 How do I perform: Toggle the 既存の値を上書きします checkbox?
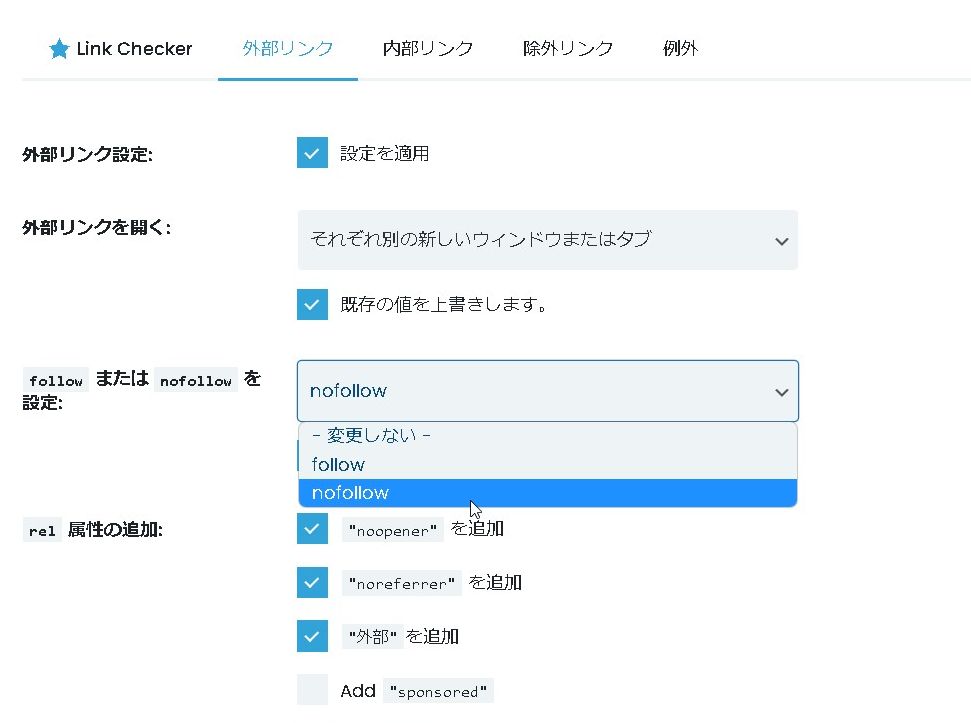pos(312,304)
